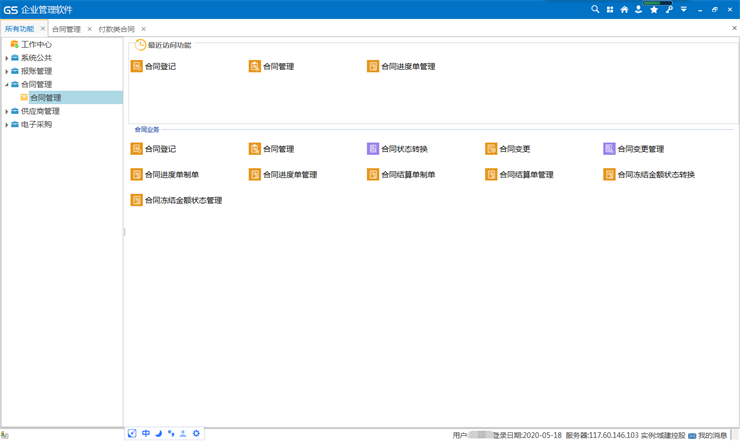Select 工作中心 in the sidebar tree
The image size is (740, 441).
[x=36, y=45]
